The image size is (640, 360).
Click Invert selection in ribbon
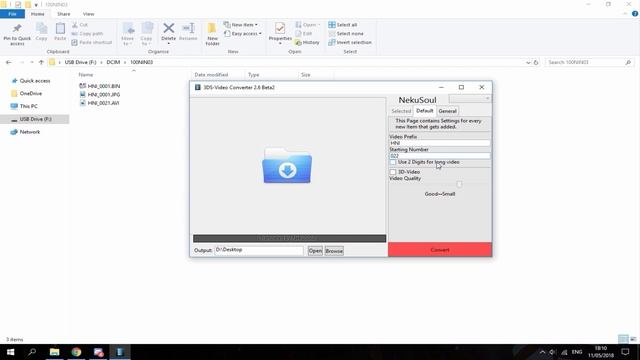(x=350, y=42)
